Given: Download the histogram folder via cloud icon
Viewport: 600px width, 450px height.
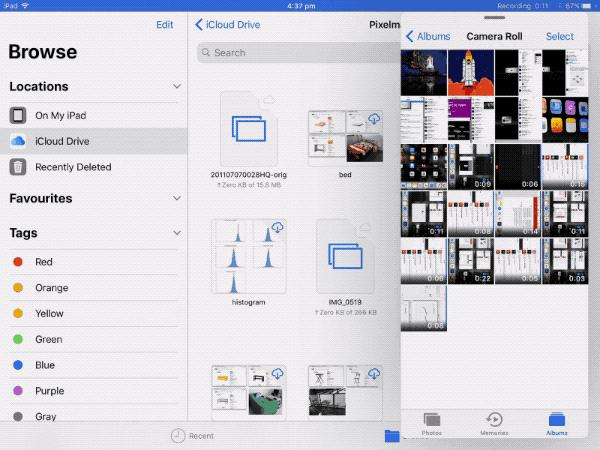Looking at the screenshot, I should [x=277, y=227].
